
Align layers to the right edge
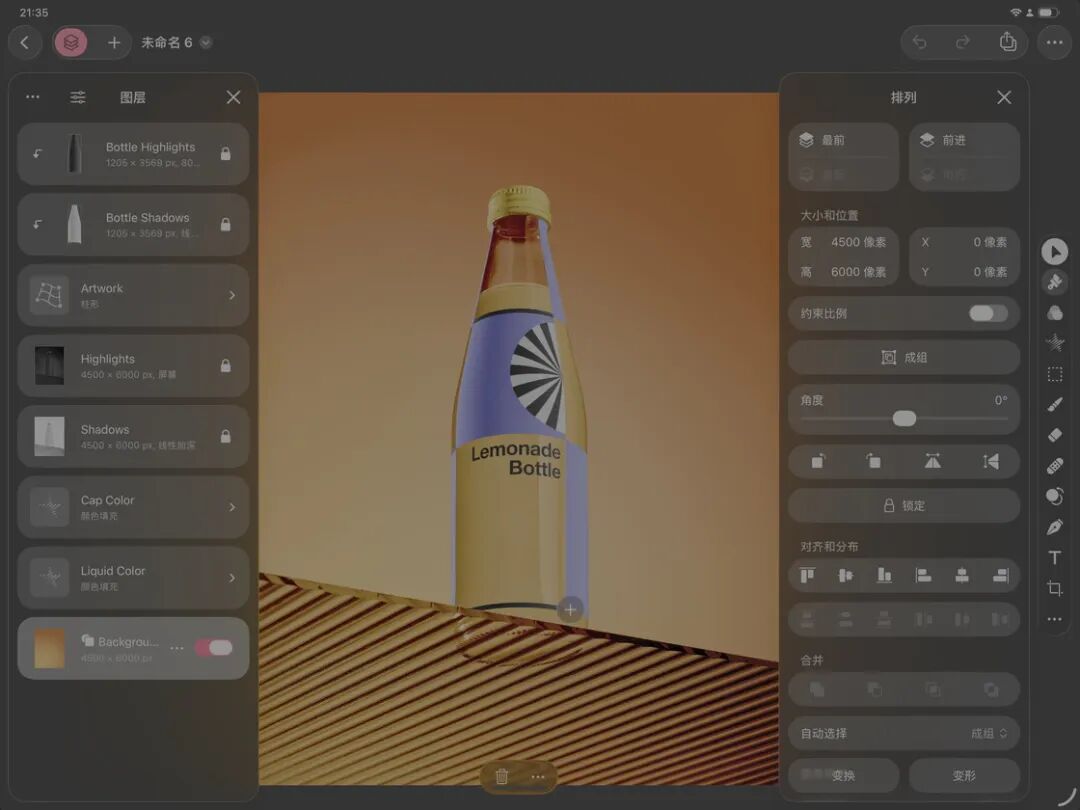(1001, 575)
